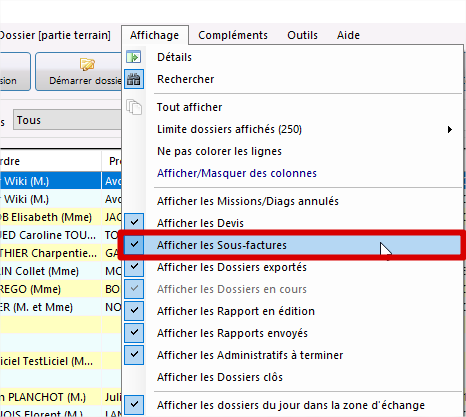Open the Compléments menu
466x417 pixels.
233,35
